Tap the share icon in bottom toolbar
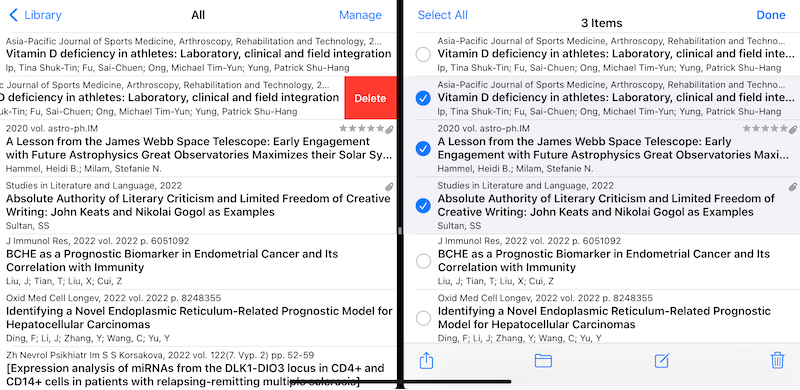The width and height of the screenshot is (800, 390). point(426,360)
